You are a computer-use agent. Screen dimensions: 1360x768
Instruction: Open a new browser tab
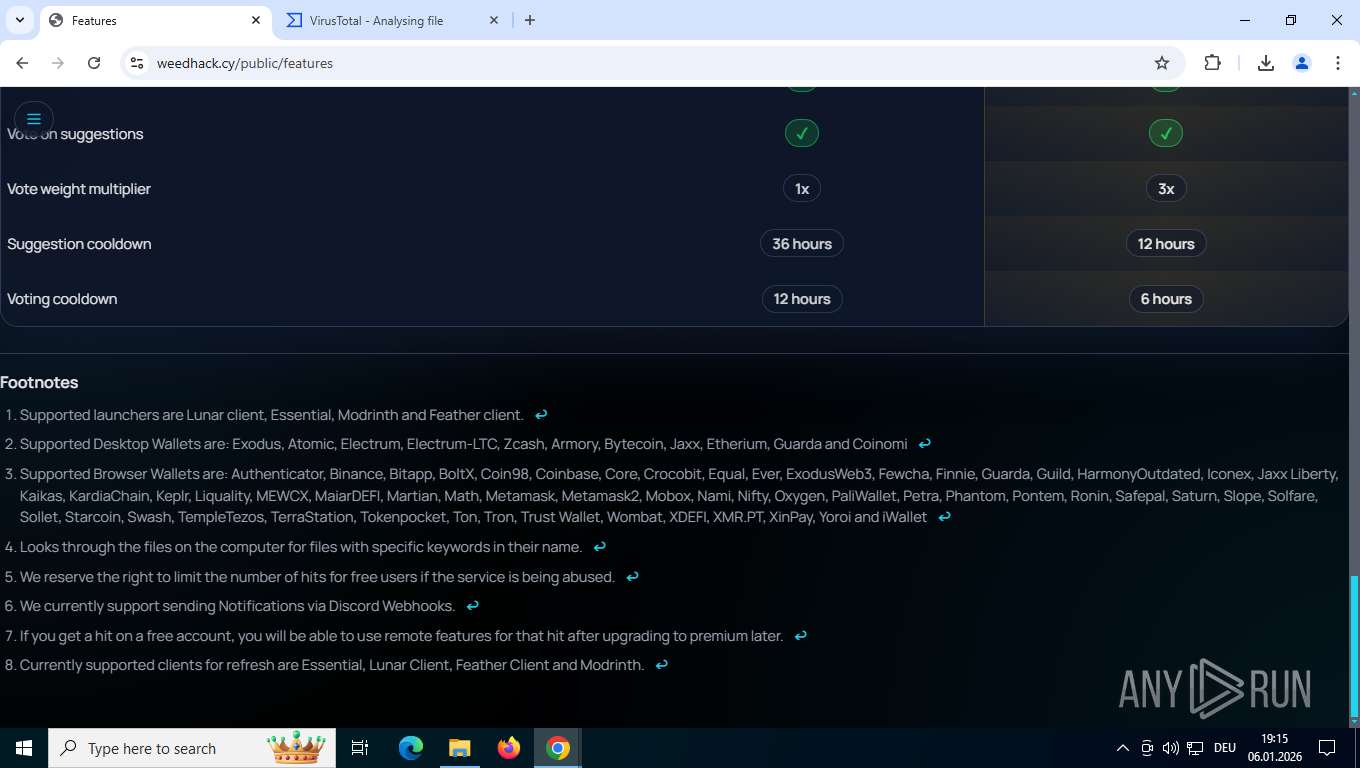(530, 20)
